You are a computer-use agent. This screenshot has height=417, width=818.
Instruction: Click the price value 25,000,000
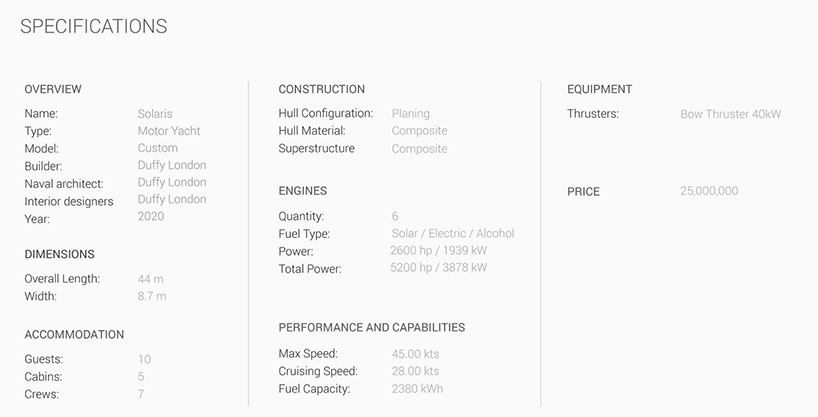(x=709, y=190)
